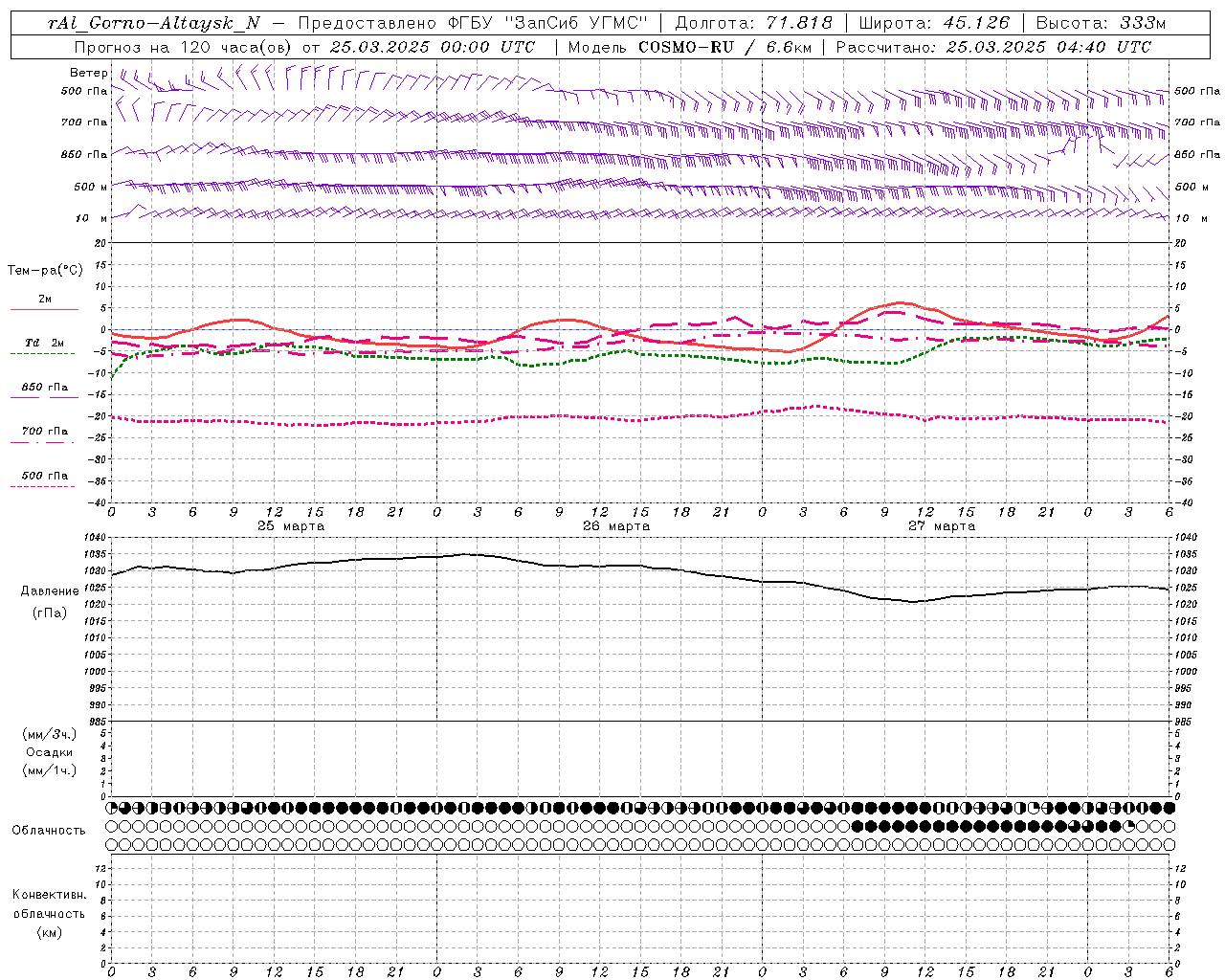Select the 1040 value on left pressure axis
This screenshot has height=980, width=1225.
96,538
